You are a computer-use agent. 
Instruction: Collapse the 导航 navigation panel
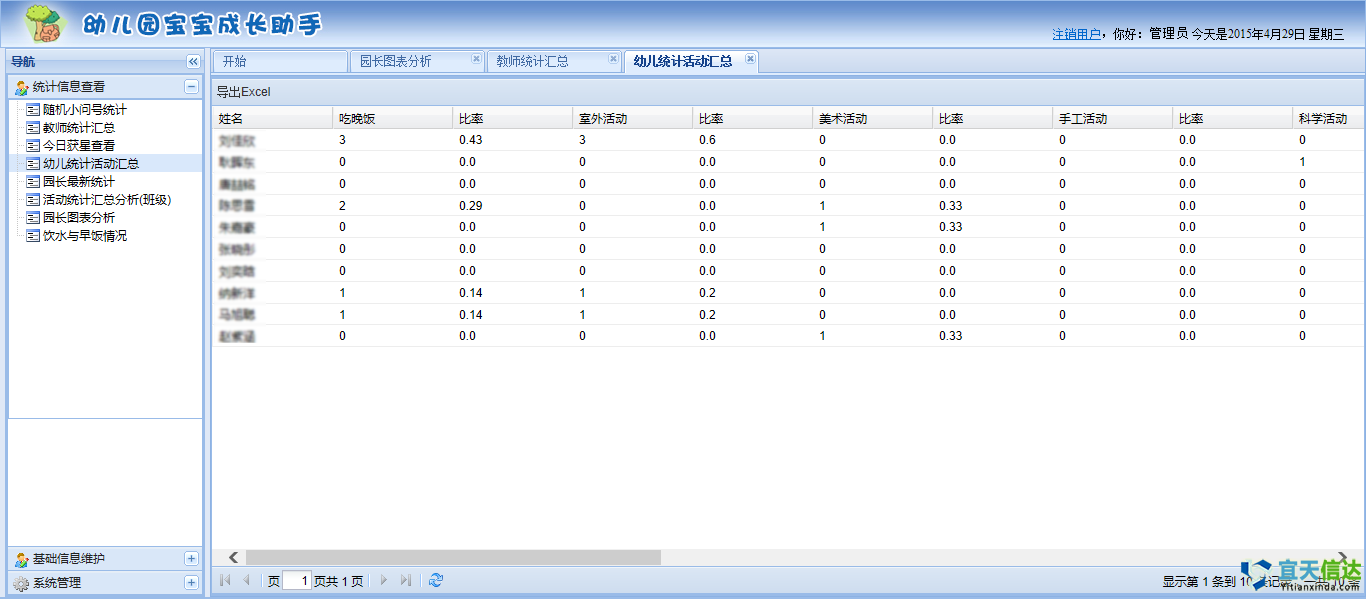193,62
